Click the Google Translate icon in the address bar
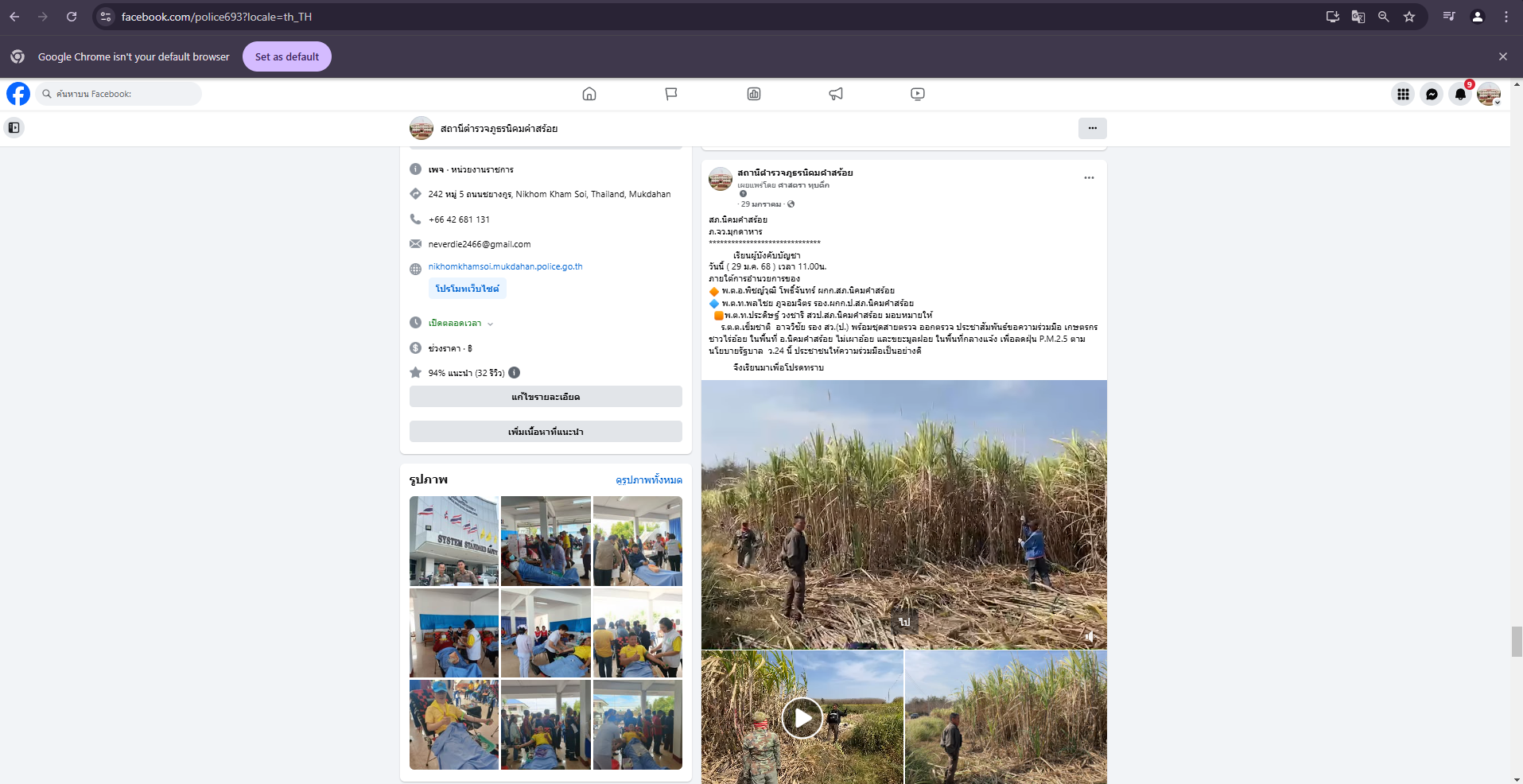1523x784 pixels. click(x=1358, y=17)
